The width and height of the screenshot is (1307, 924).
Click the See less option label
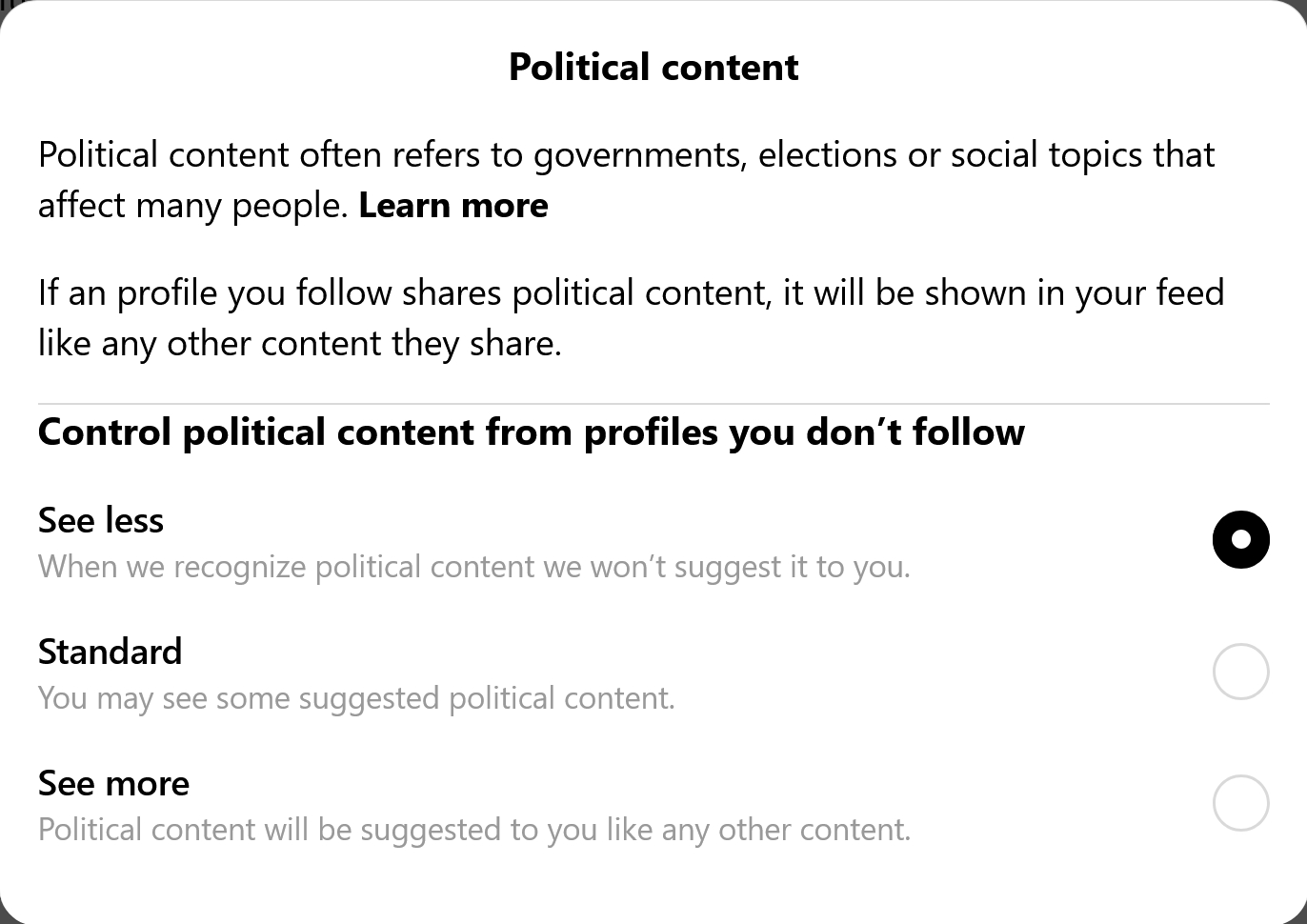click(101, 521)
